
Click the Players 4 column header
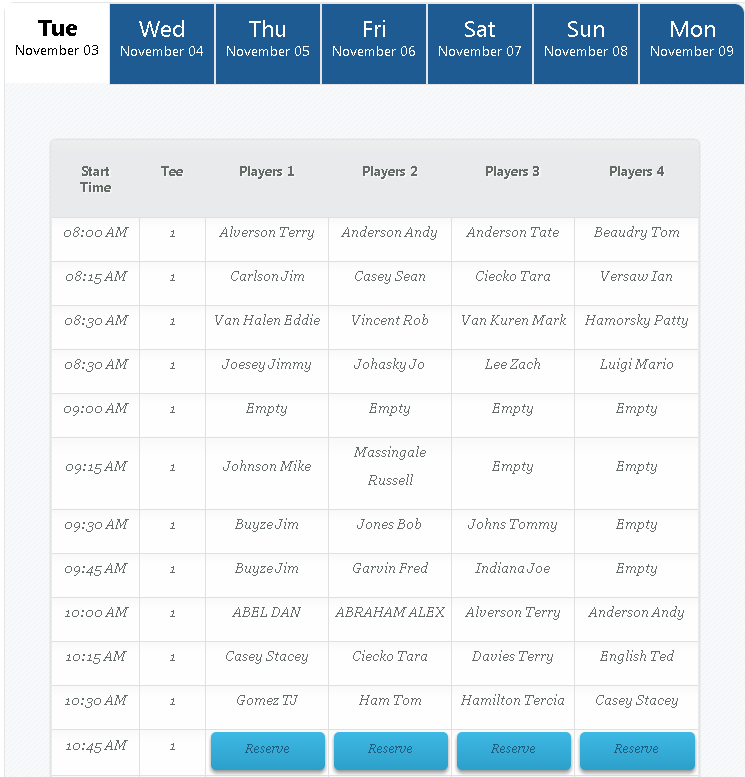(636, 171)
